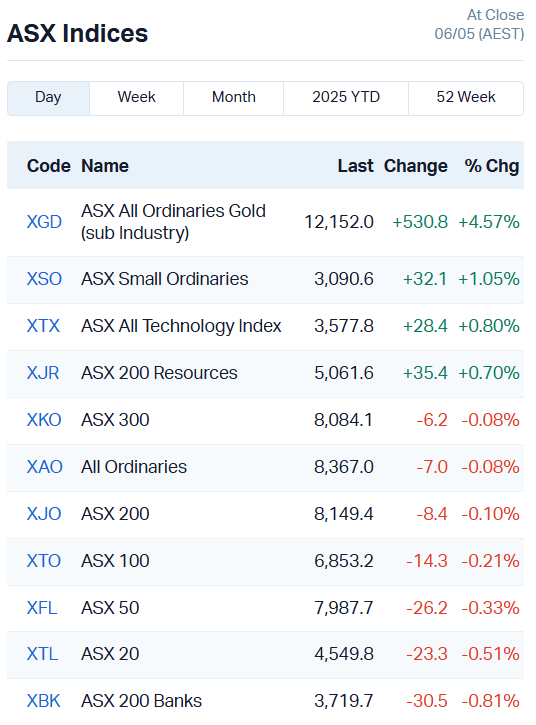Click the ASX 20 name

(110, 654)
